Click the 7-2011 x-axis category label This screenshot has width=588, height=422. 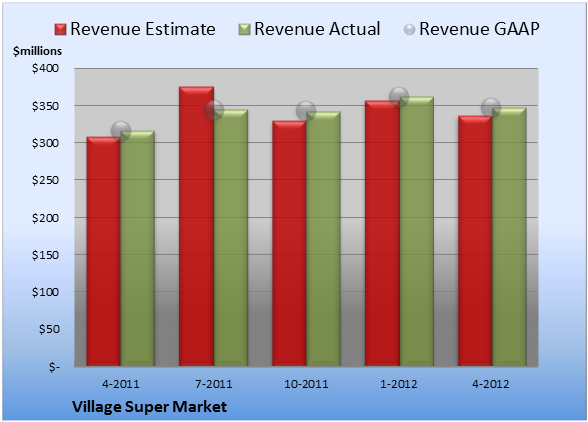click(214, 384)
